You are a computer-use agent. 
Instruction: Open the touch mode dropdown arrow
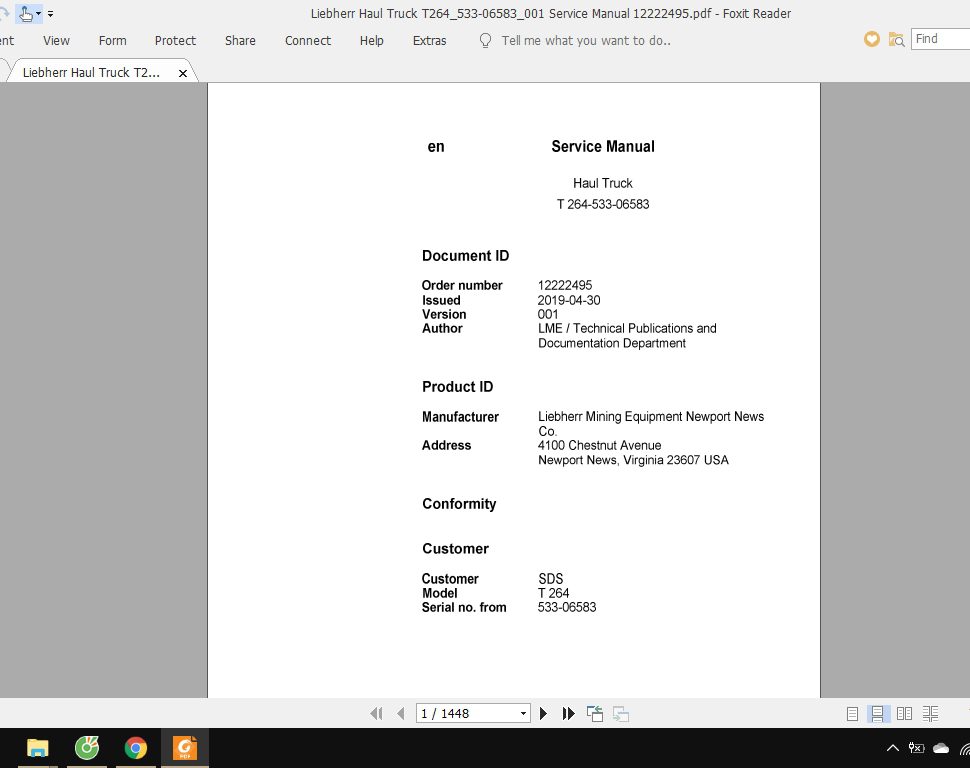38,13
